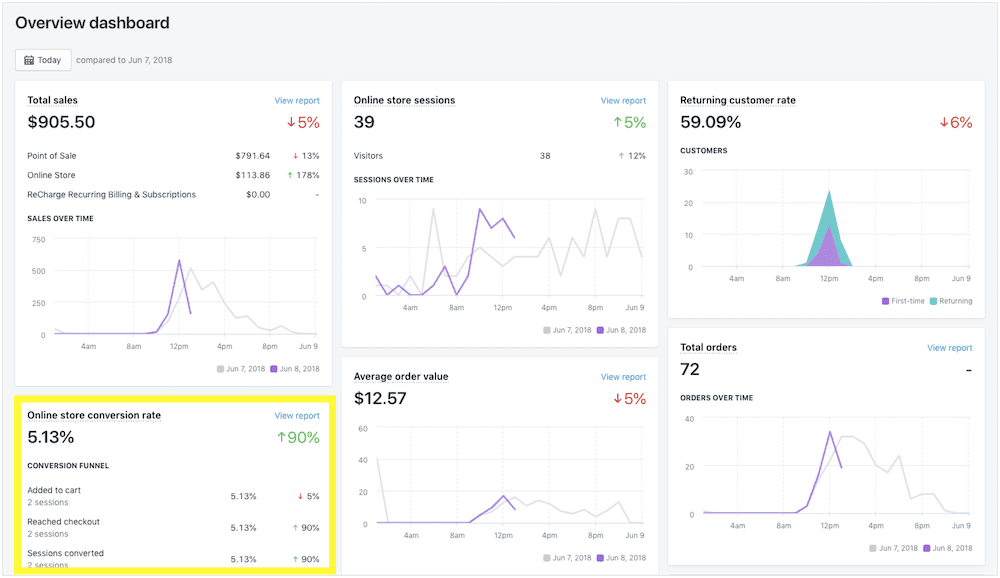Open View report for Total orders
The width and height of the screenshot is (1000, 578).
pyautogui.click(x=949, y=348)
